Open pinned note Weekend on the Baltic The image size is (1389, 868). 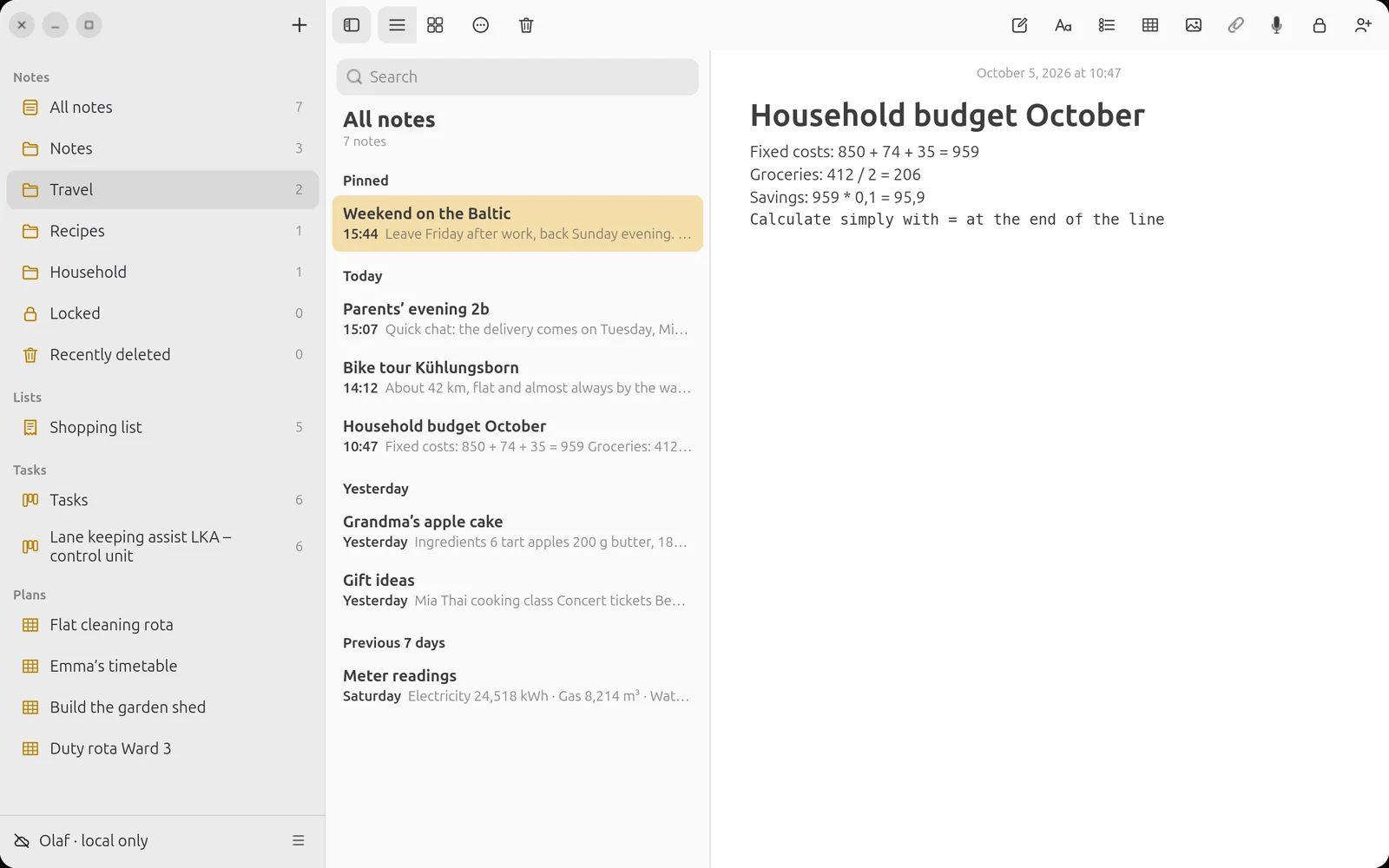click(x=517, y=223)
